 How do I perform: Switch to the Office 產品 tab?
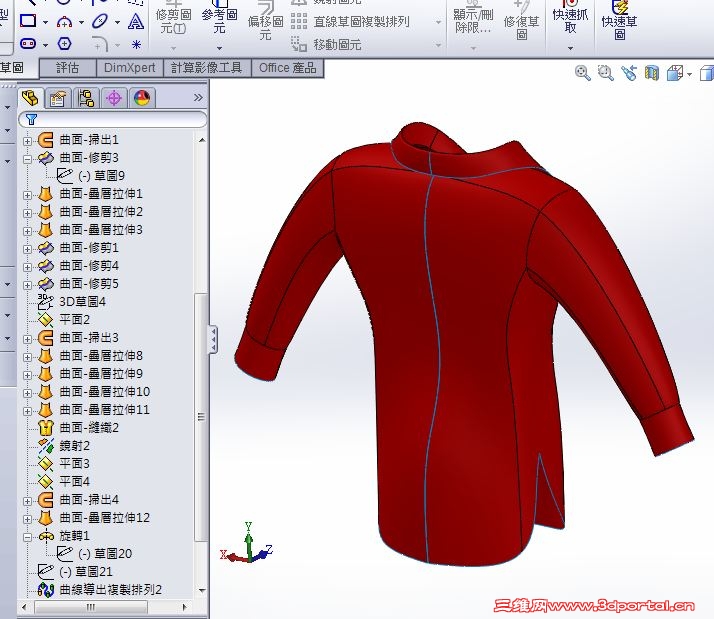tap(287, 68)
